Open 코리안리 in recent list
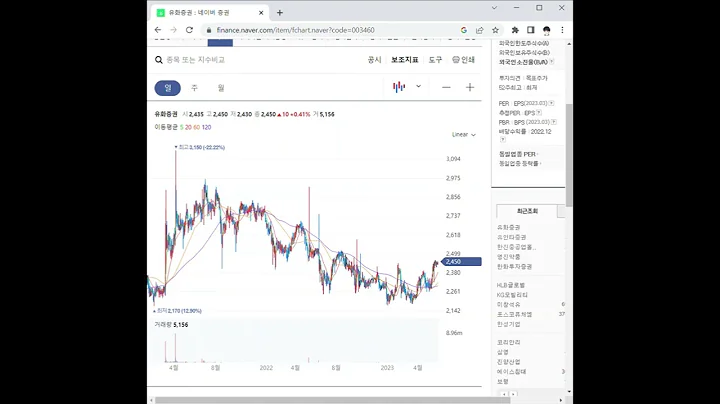 pos(508,342)
